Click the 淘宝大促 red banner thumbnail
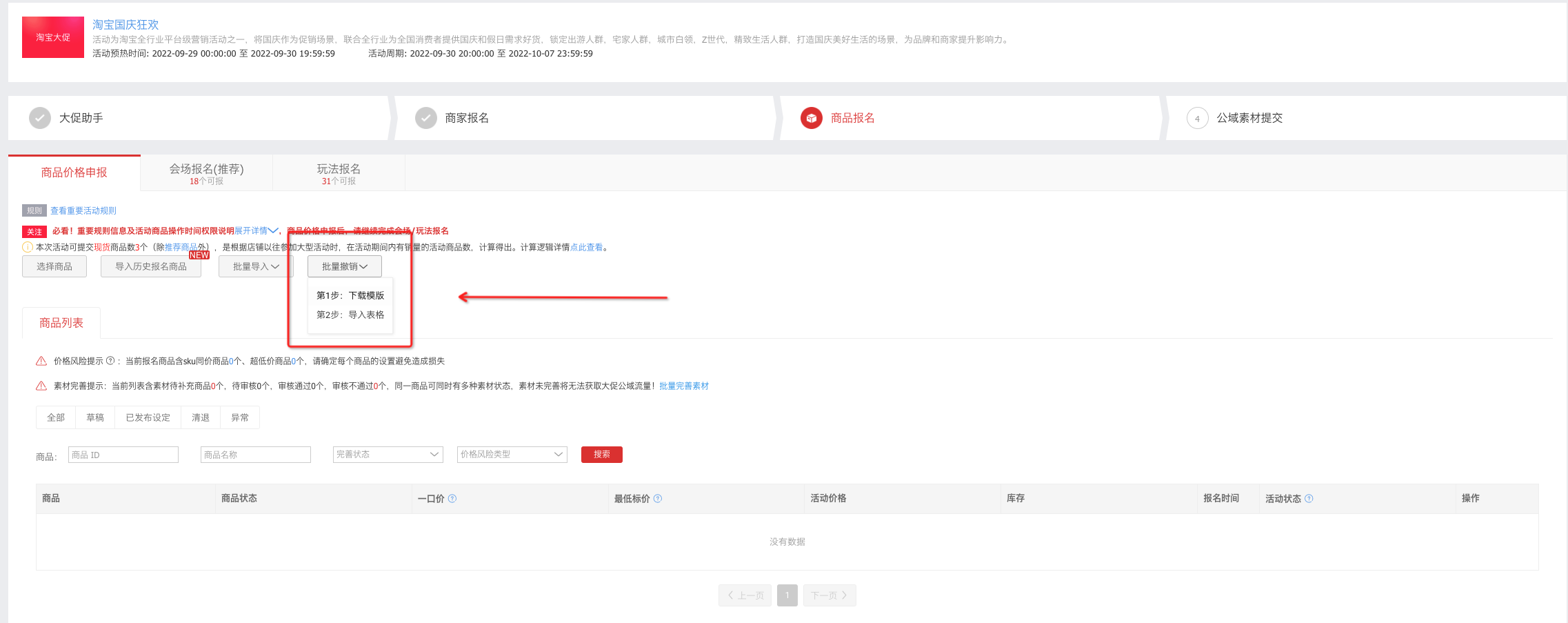 click(x=53, y=37)
